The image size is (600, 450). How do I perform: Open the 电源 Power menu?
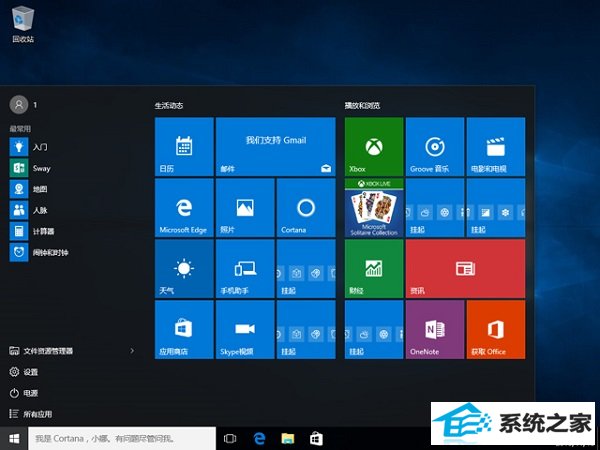coord(24,393)
